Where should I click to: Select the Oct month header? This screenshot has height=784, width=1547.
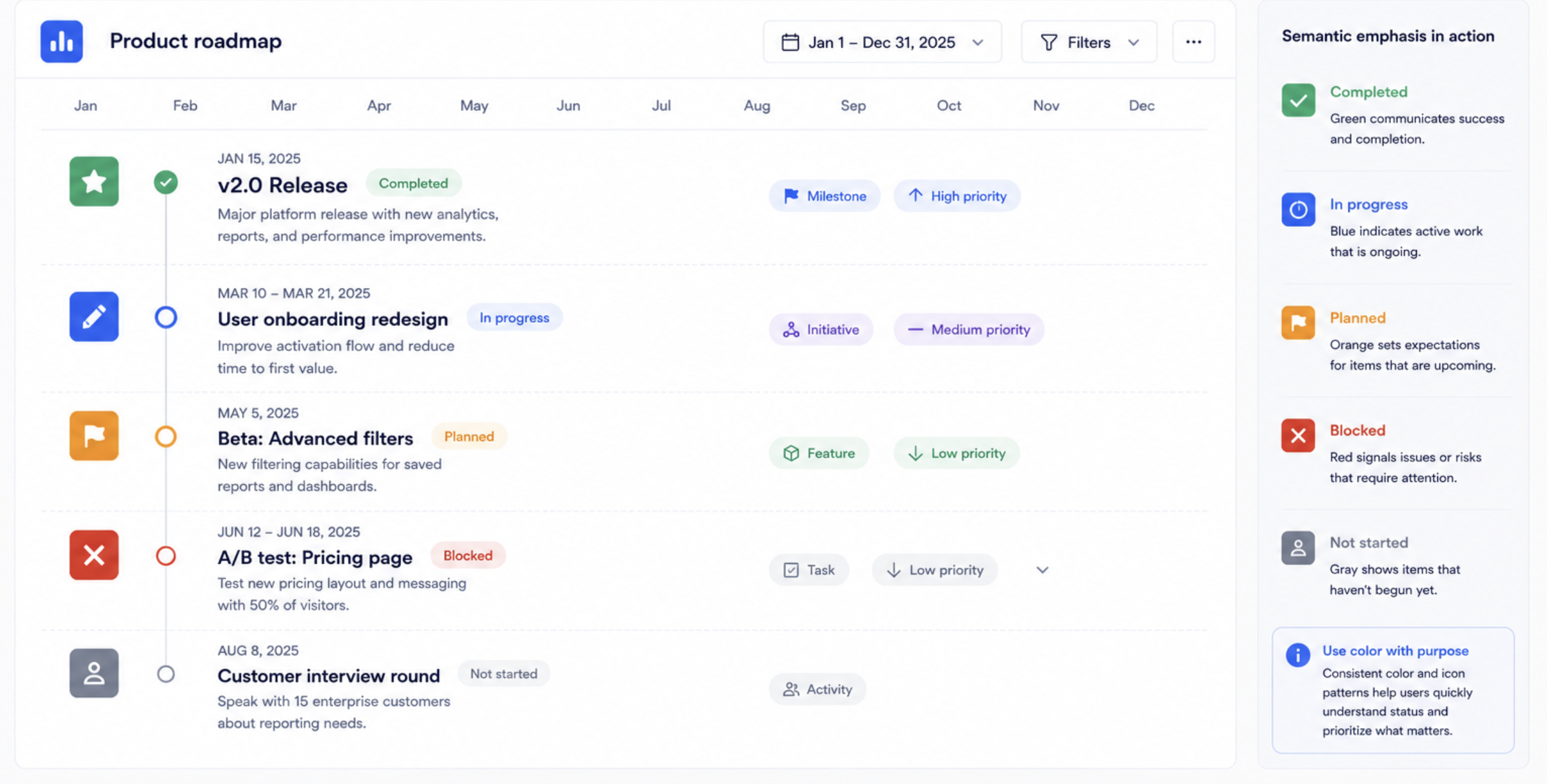[x=949, y=105]
